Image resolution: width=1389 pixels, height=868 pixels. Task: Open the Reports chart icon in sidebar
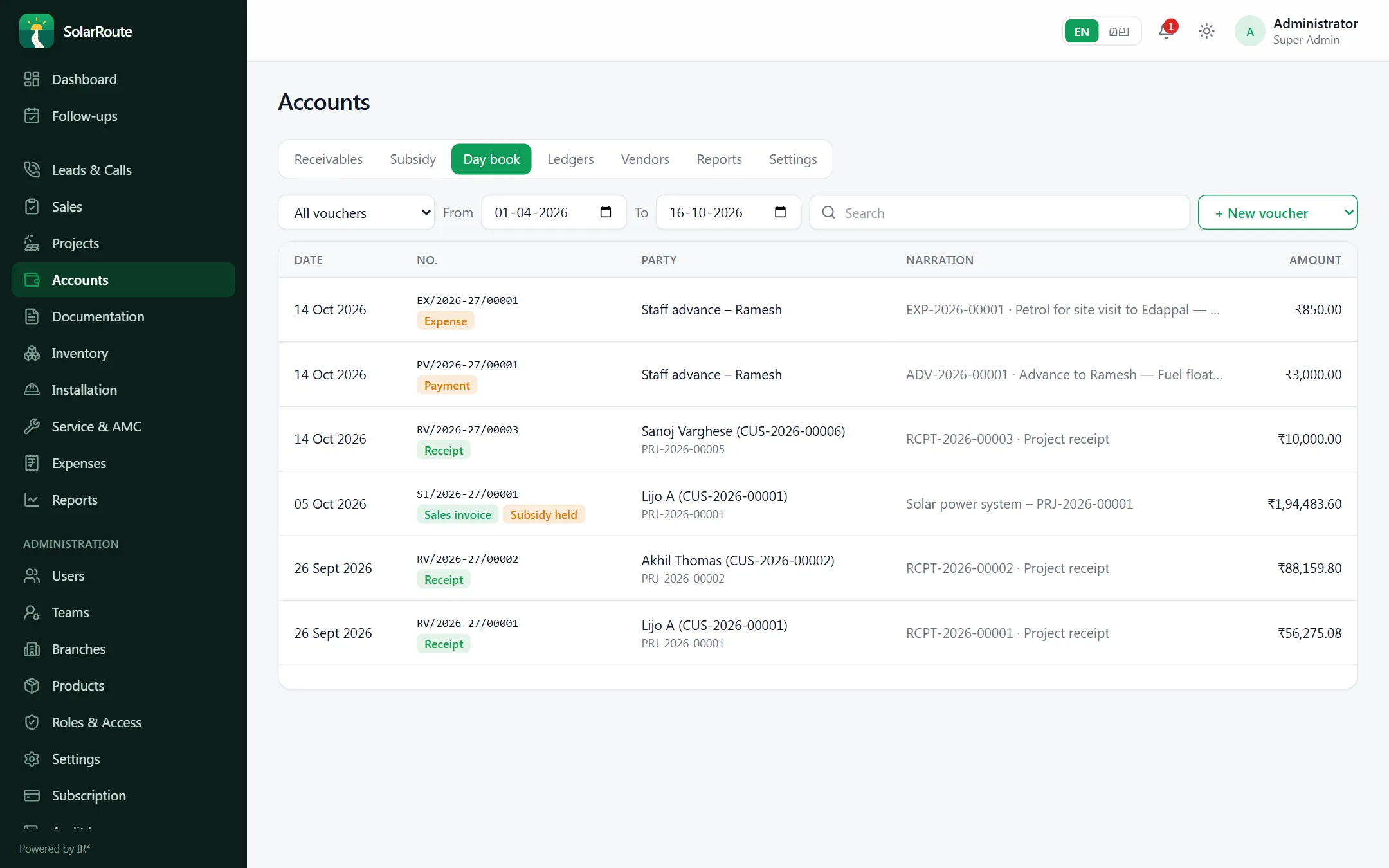tap(32, 500)
